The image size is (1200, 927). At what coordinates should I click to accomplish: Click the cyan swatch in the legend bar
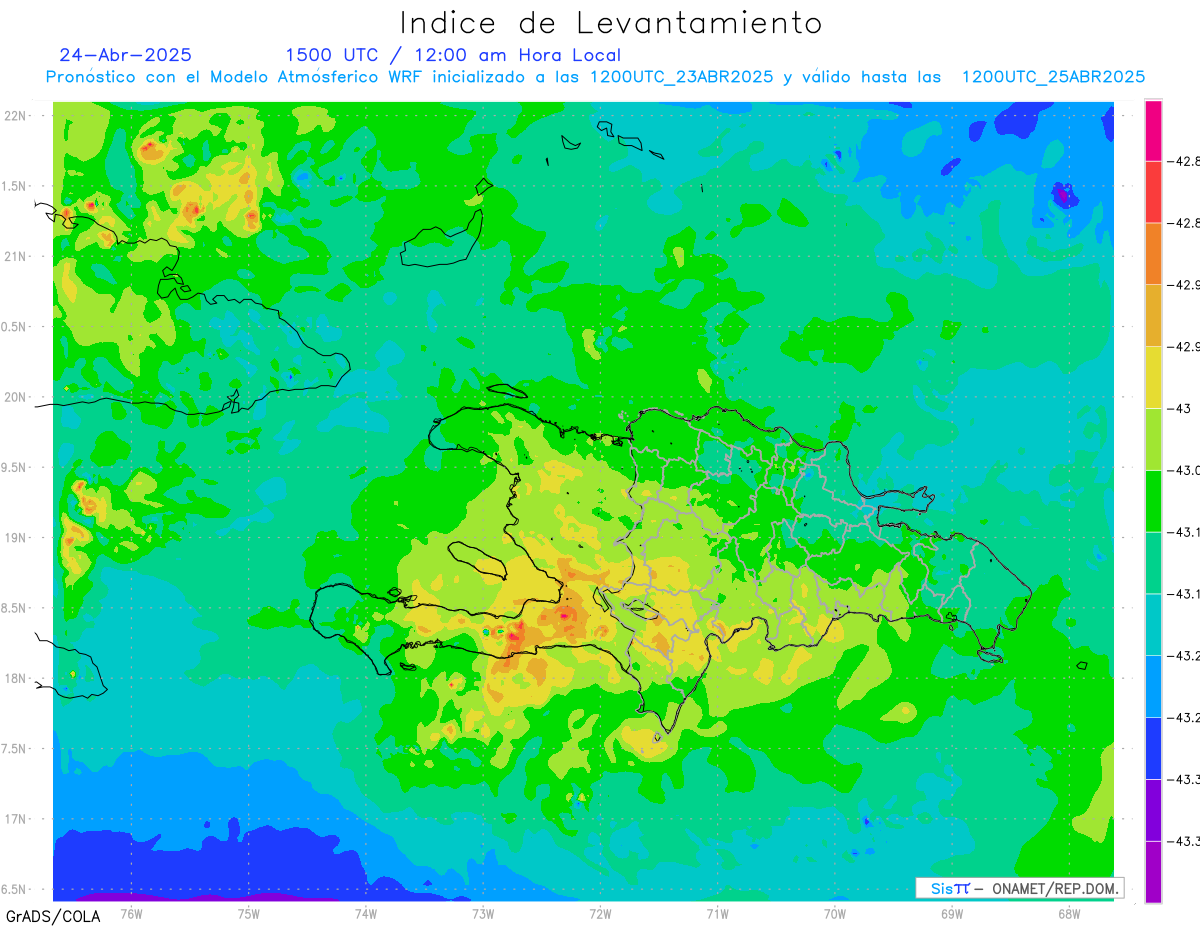coord(1153,625)
